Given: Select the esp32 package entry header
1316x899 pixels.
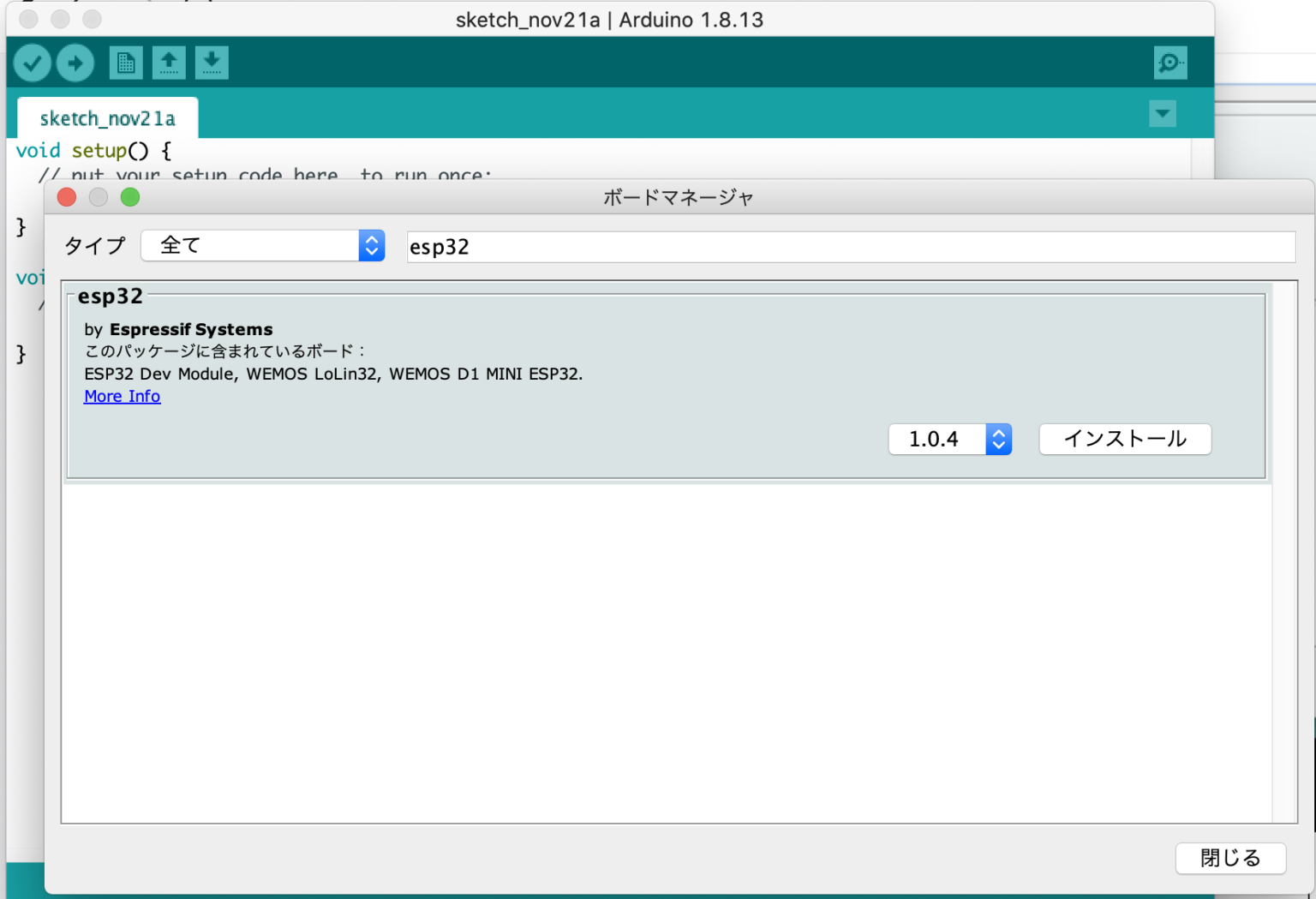Looking at the screenshot, I should pyautogui.click(x=110, y=297).
